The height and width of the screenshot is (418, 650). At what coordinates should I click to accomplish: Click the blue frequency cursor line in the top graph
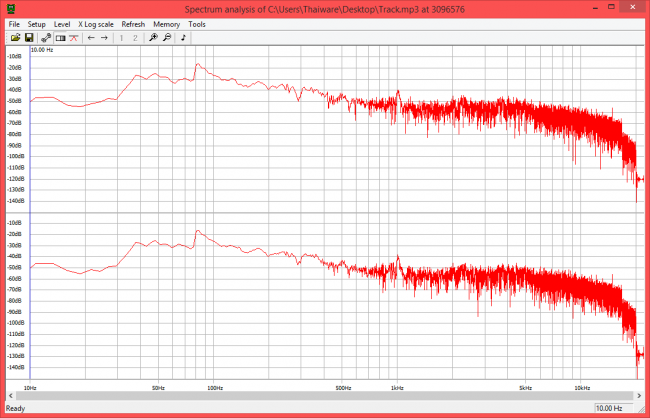30,129
